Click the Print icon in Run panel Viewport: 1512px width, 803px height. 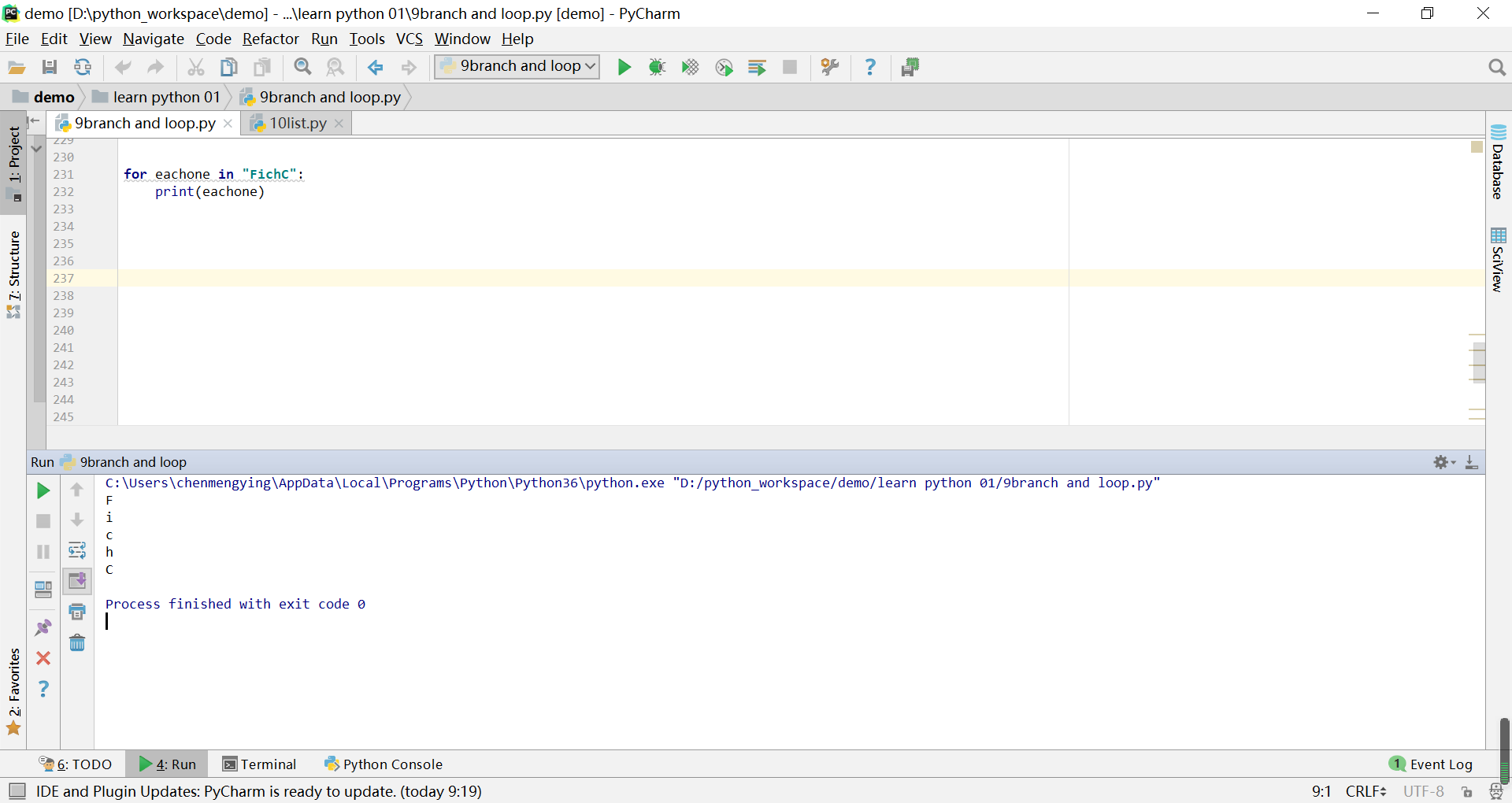pyautogui.click(x=77, y=612)
